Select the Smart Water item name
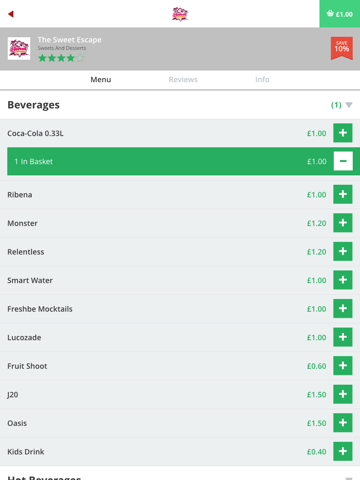This screenshot has width=360, height=480. coord(30,280)
